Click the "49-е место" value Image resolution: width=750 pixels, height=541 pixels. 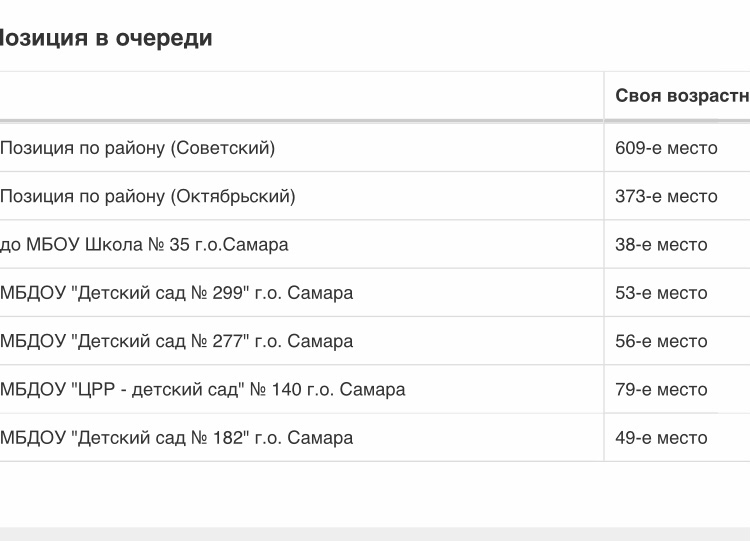click(661, 438)
